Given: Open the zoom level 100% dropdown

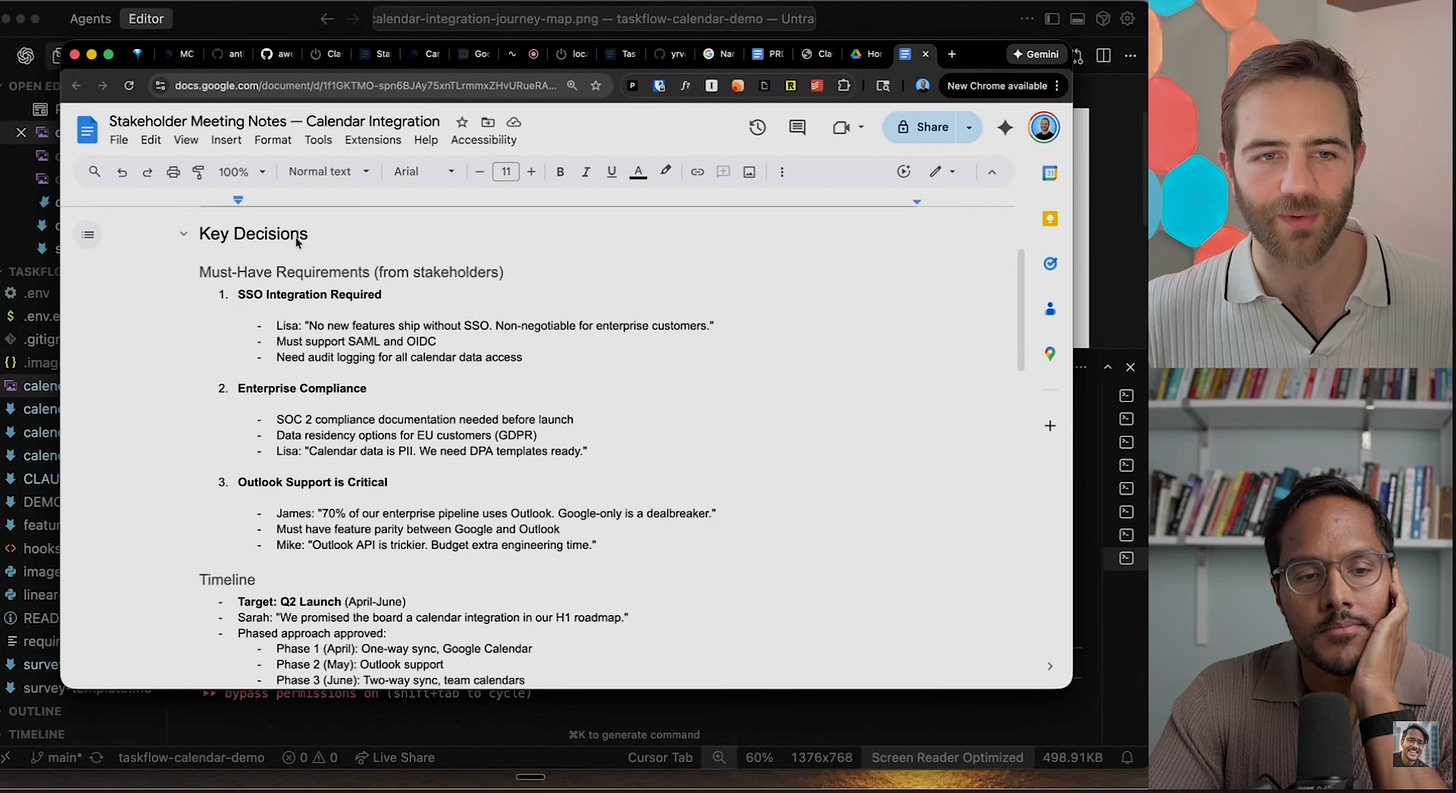Looking at the screenshot, I should 243,172.
